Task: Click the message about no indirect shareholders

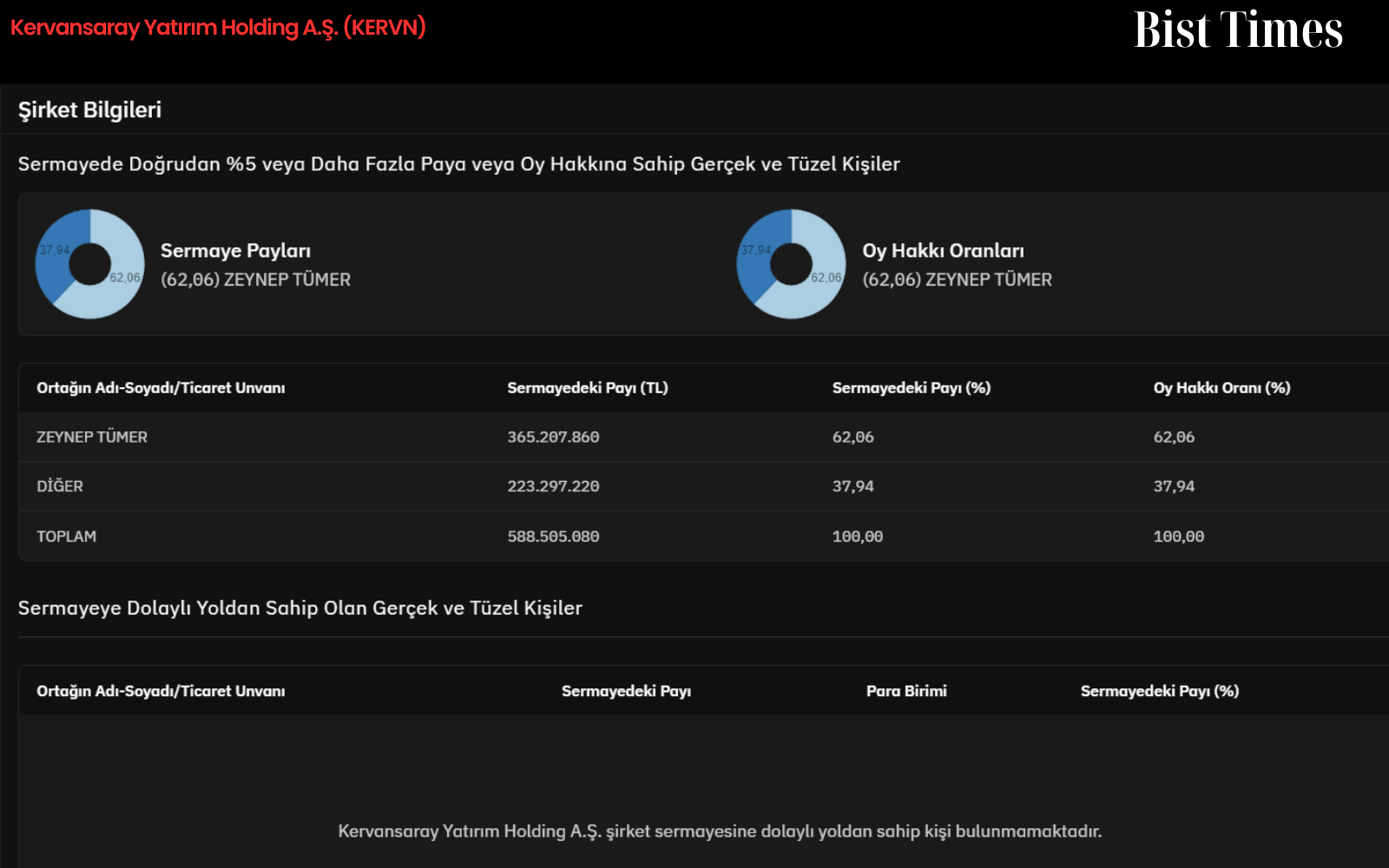Action: tap(720, 832)
